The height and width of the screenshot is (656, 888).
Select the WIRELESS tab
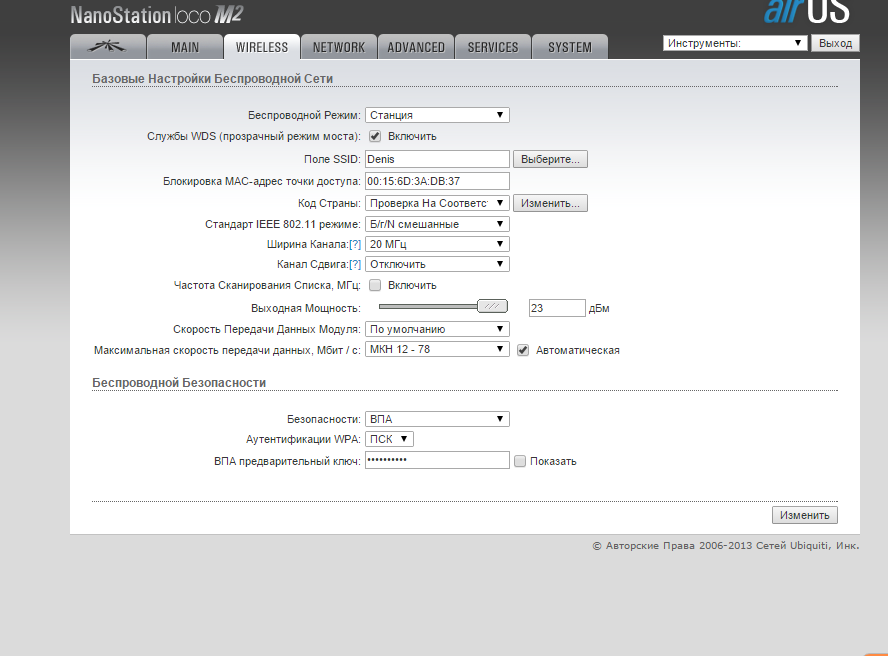point(262,47)
